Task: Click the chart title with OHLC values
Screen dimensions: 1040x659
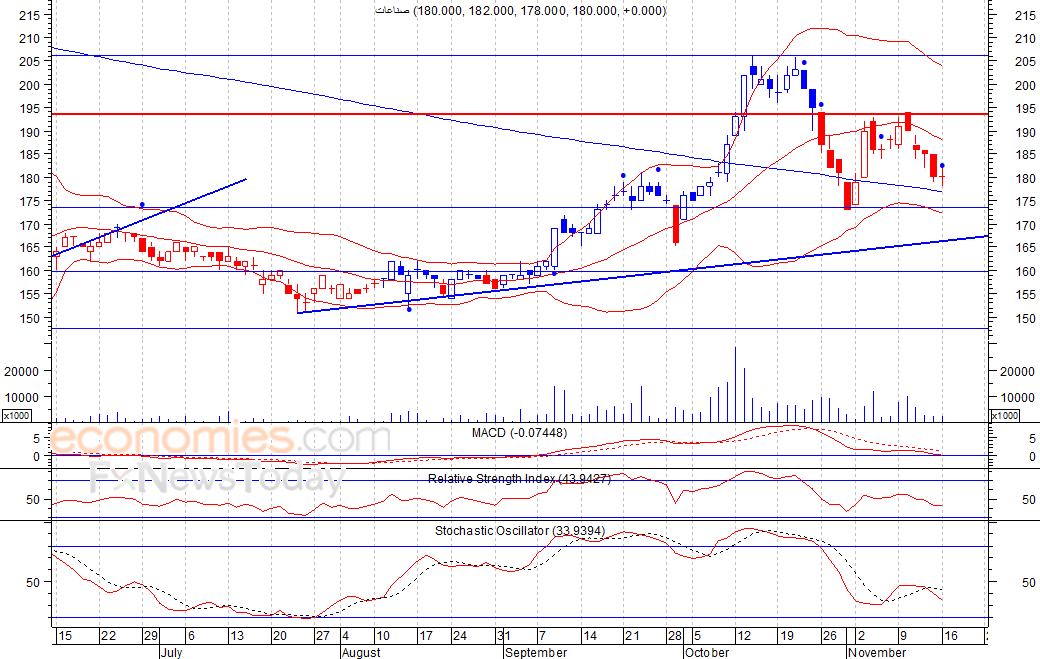Action: tap(519, 11)
